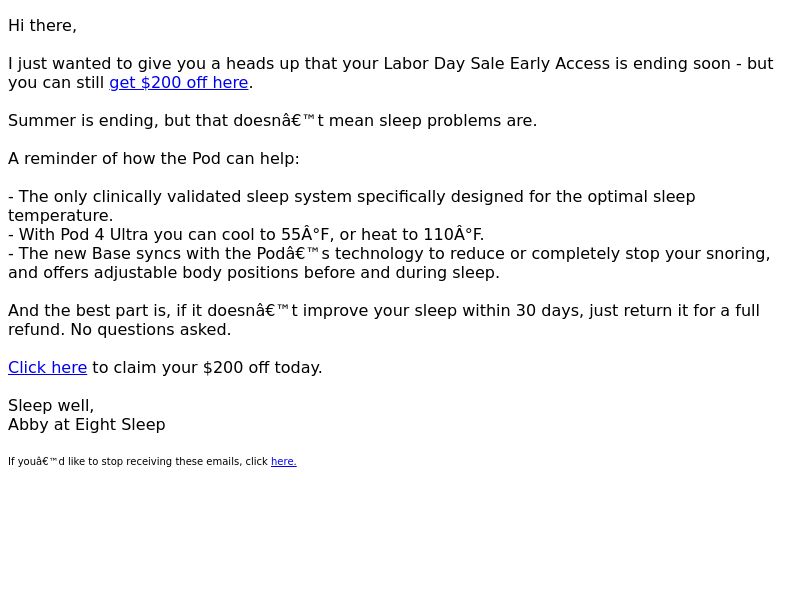Click the word "temperature." on its own line
The height and width of the screenshot is (600, 800).
(x=61, y=216)
